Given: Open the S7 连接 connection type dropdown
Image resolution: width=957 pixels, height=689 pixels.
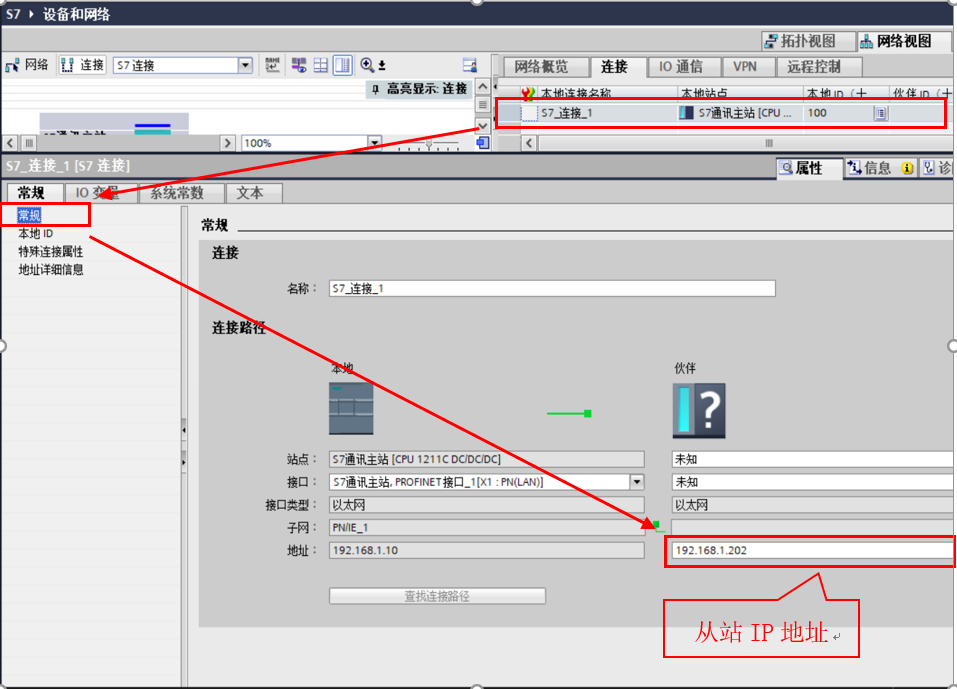Looking at the screenshot, I should pos(245,65).
